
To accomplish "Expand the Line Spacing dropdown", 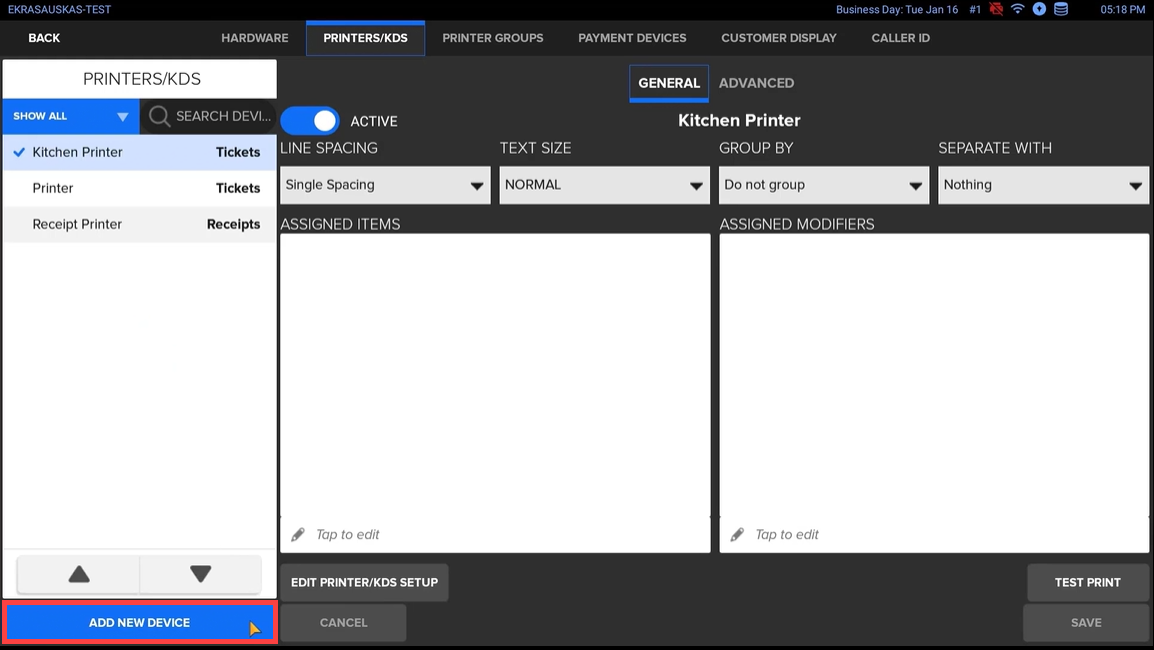I will coord(385,185).
